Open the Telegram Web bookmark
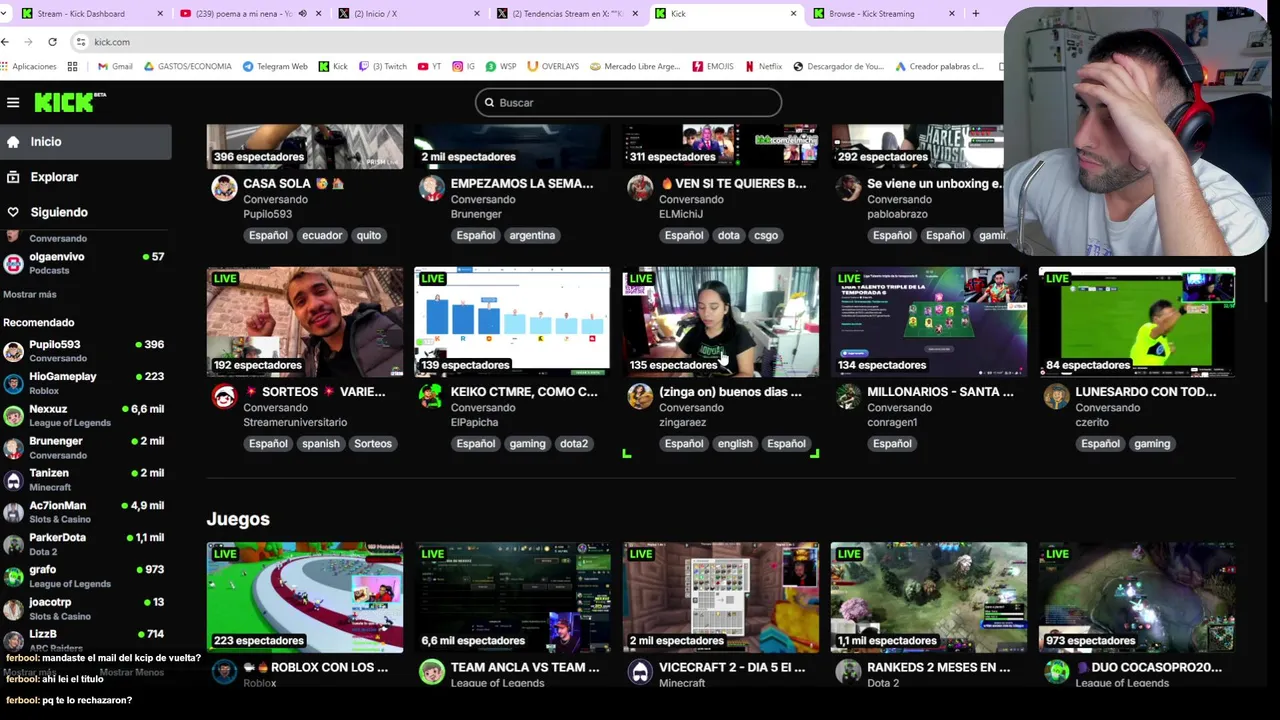The height and width of the screenshot is (720, 1280). pos(275,66)
